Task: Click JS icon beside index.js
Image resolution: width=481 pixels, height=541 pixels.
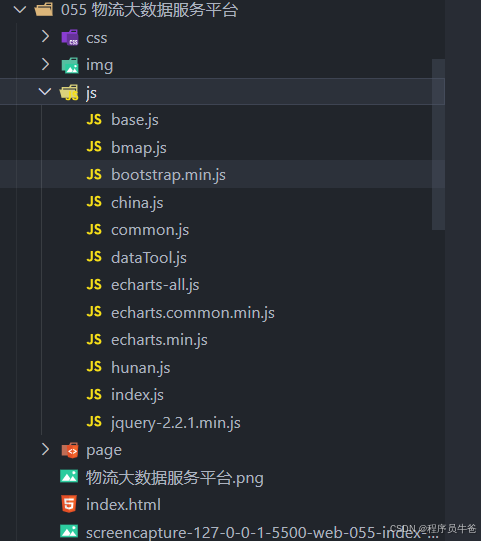Action: (94, 394)
